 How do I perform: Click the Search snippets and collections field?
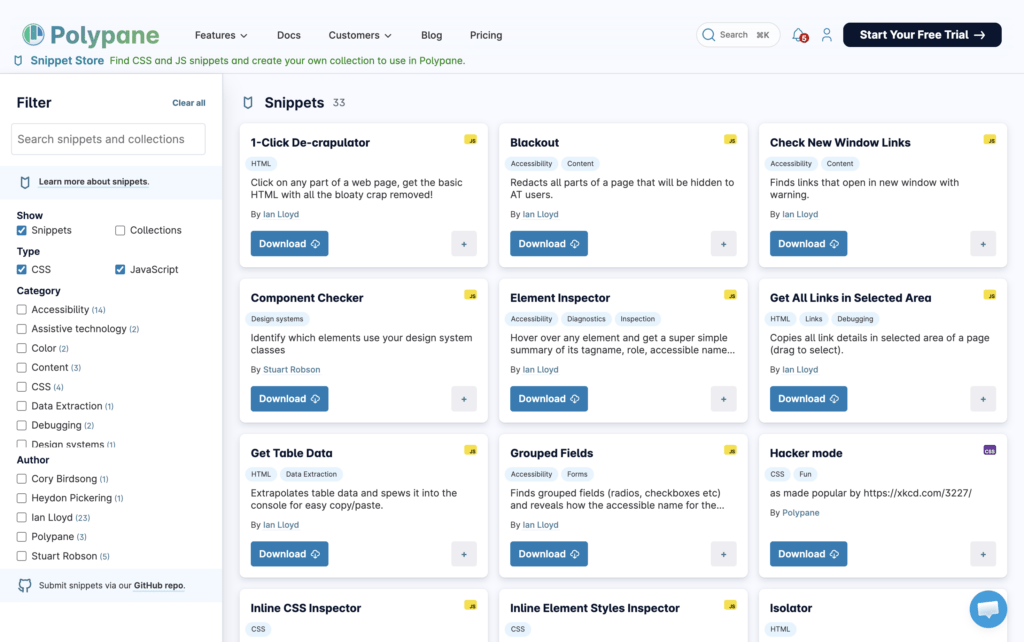108,139
